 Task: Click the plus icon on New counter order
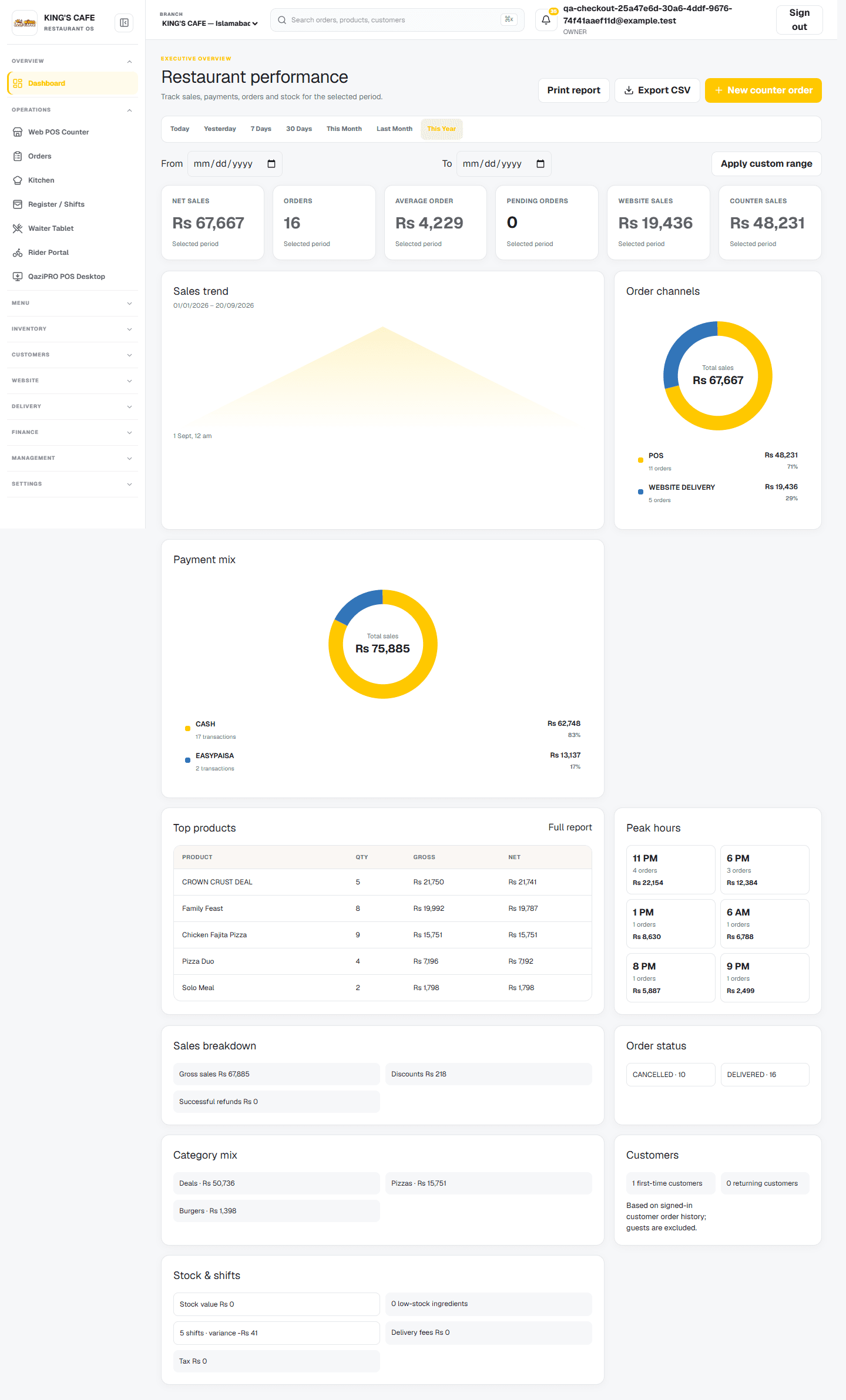[719, 90]
